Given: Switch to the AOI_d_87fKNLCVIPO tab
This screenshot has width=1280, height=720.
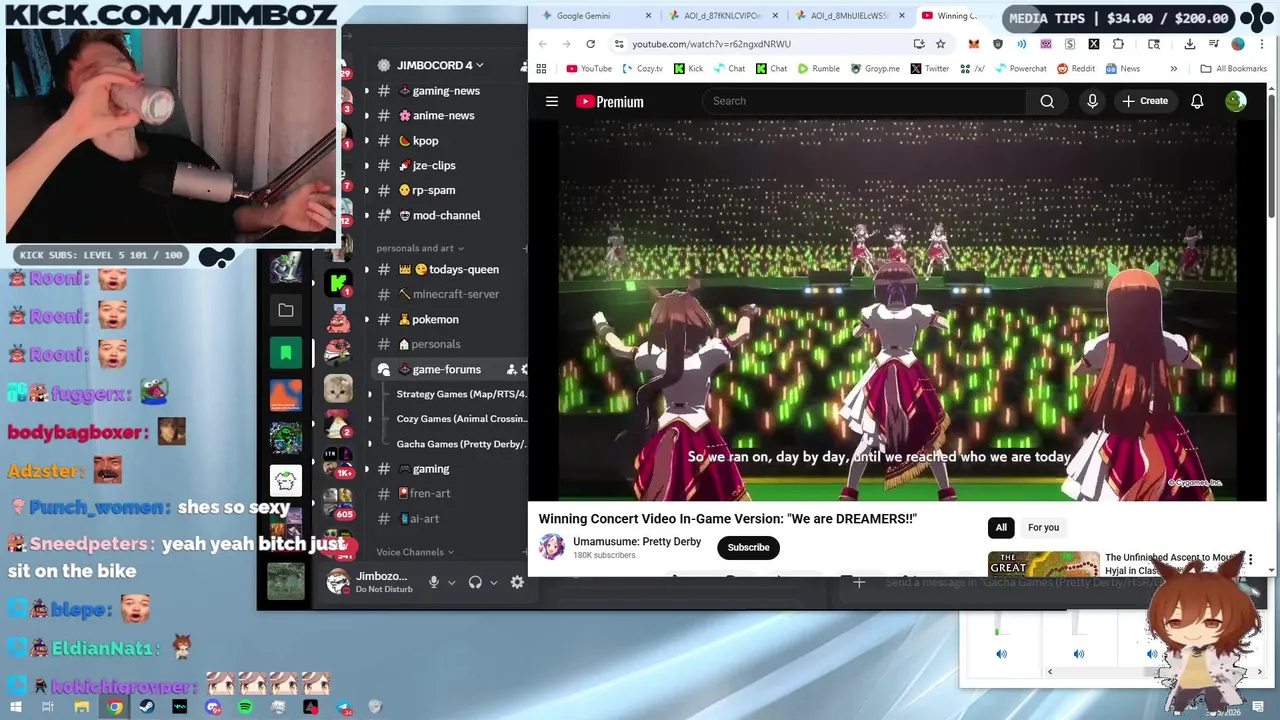Looking at the screenshot, I should pos(723,16).
